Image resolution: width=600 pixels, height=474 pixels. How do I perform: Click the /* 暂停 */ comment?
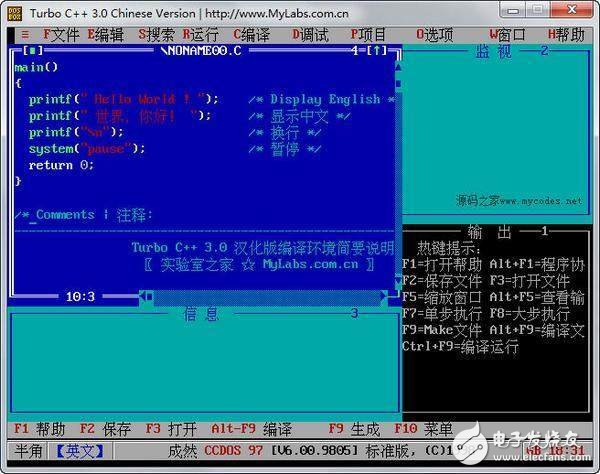click(285, 149)
